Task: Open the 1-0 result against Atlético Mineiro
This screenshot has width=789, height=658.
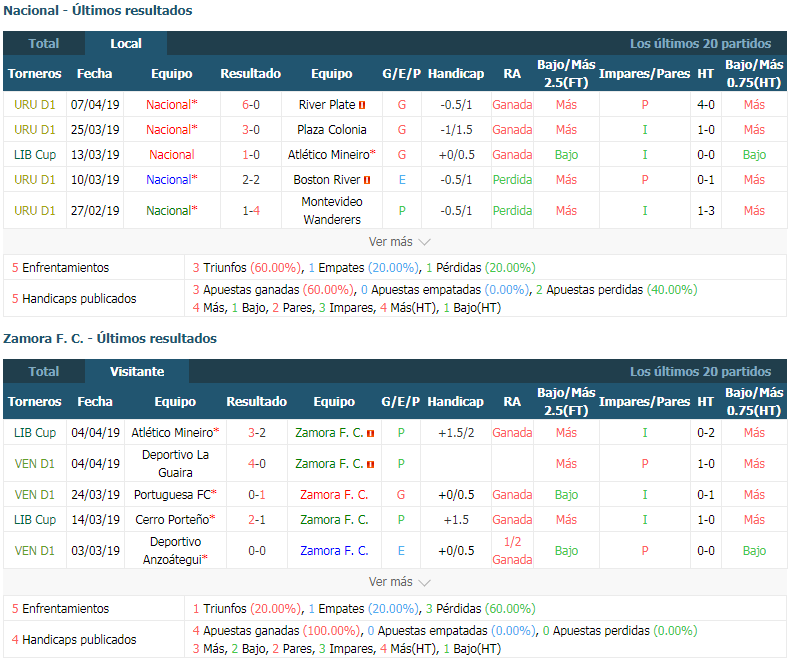Action: (x=251, y=154)
